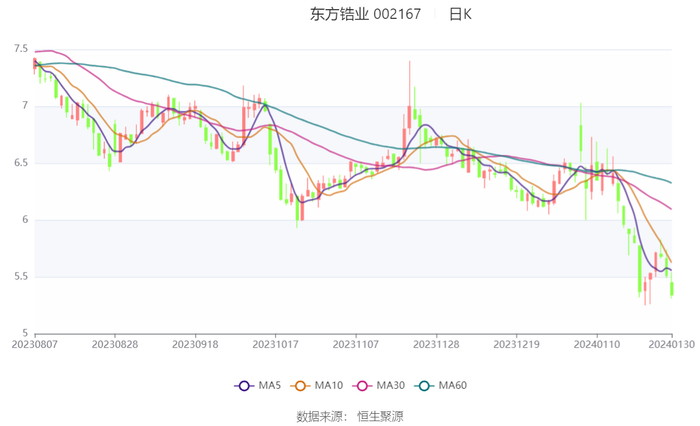Toggle MA30 legend label text
The height and width of the screenshot is (426, 700).
(x=388, y=386)
